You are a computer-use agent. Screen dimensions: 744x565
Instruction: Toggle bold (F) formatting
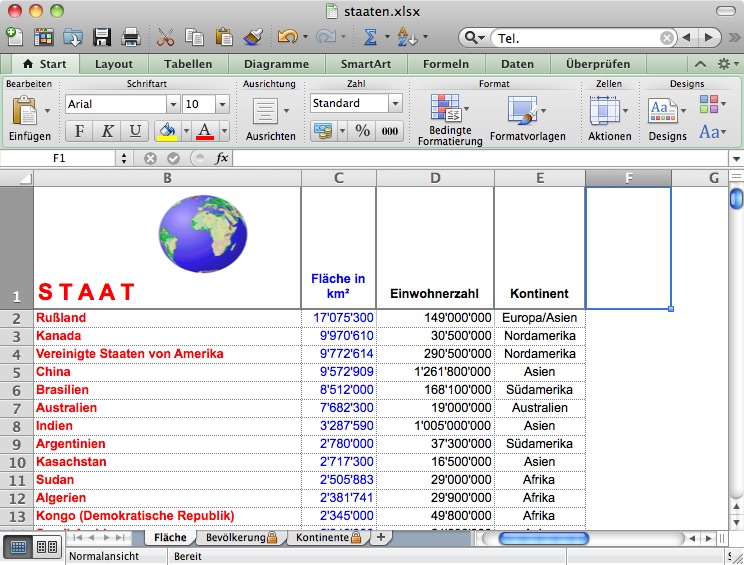79,131
